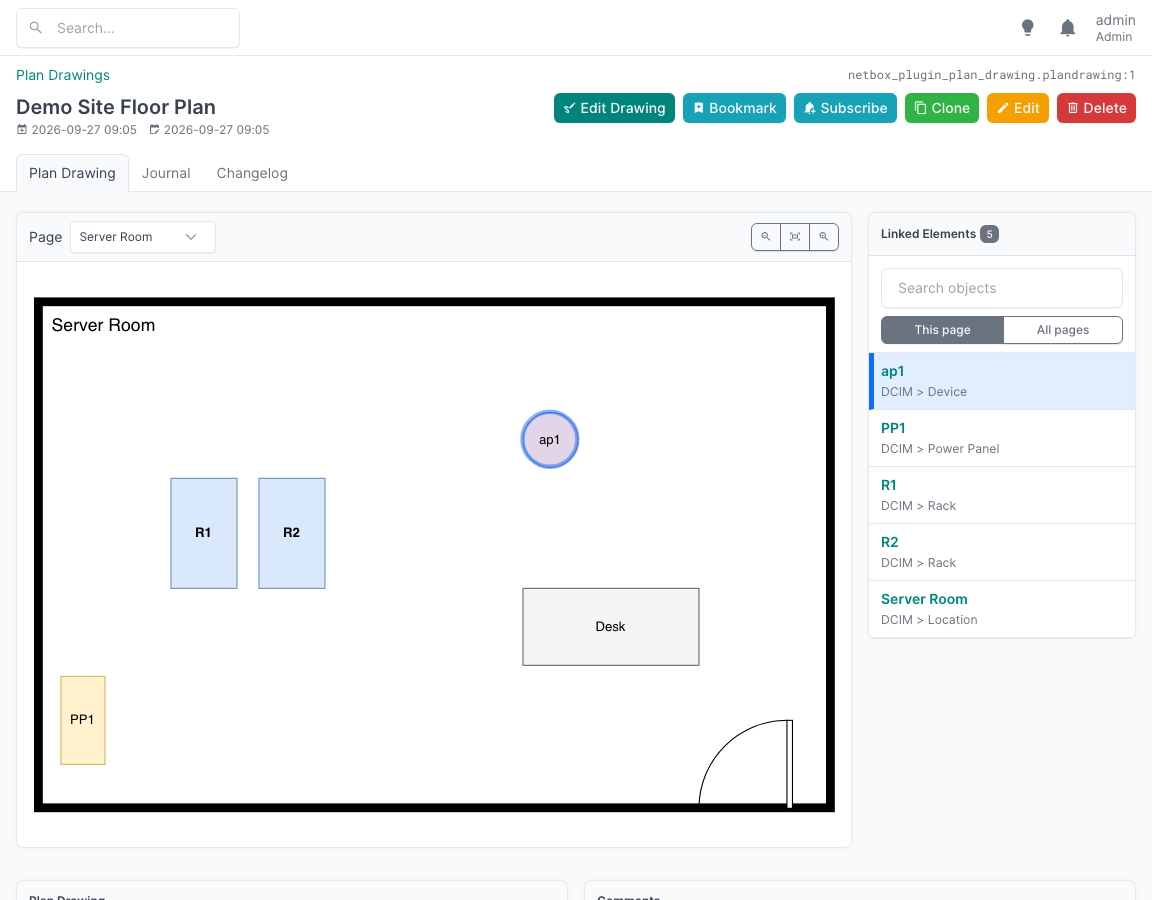The width and height of the screenshot is (1152, 900).
Task: Select Server Room in Linked Elements list
Action: tap(1002, 609)
